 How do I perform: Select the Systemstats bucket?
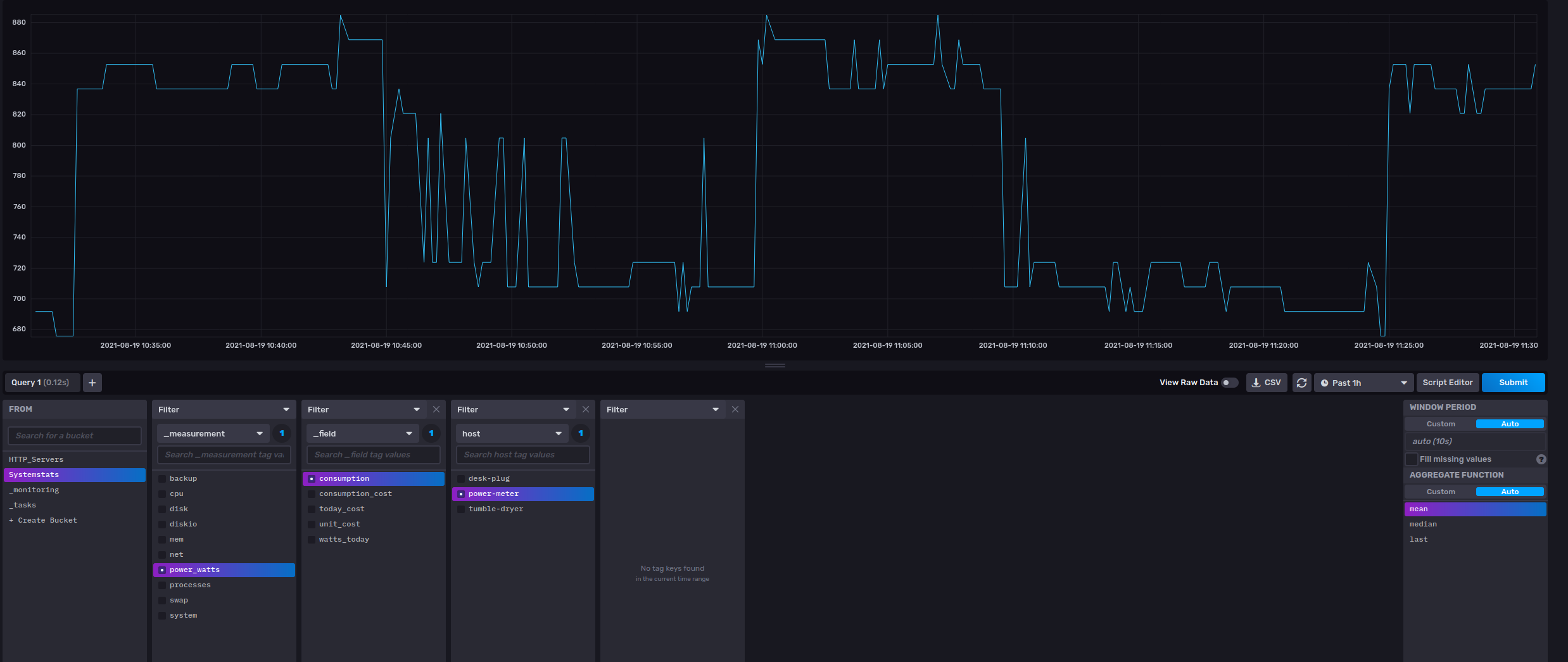click(75, 475)
